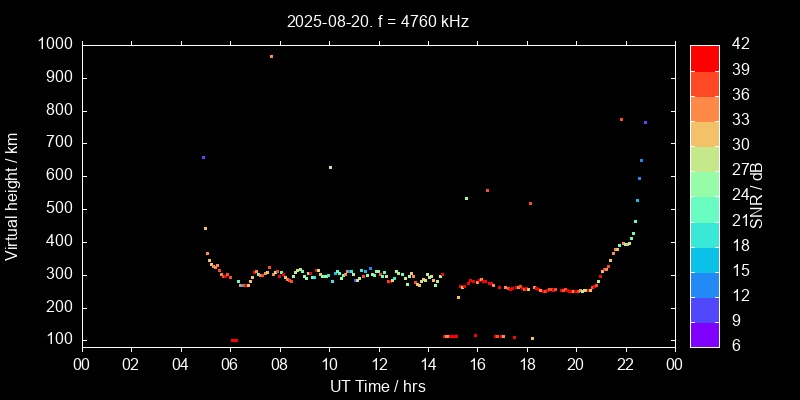Select the blue data point near 655 km
800x400 pixels.
[203, 157]
